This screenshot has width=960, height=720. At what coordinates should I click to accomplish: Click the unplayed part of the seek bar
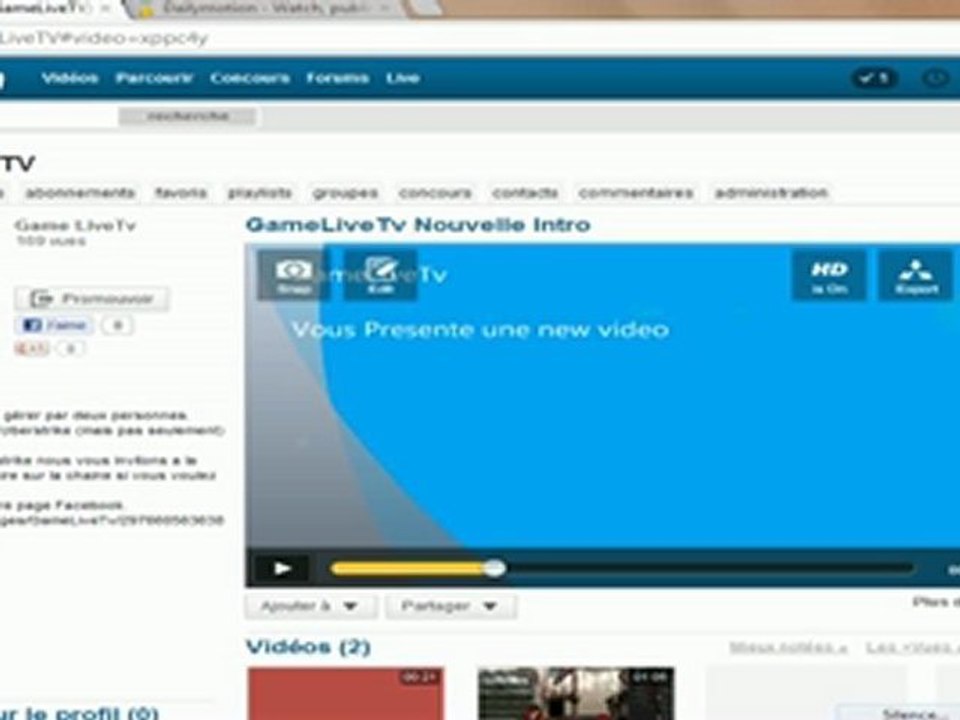tap(710, 569)
